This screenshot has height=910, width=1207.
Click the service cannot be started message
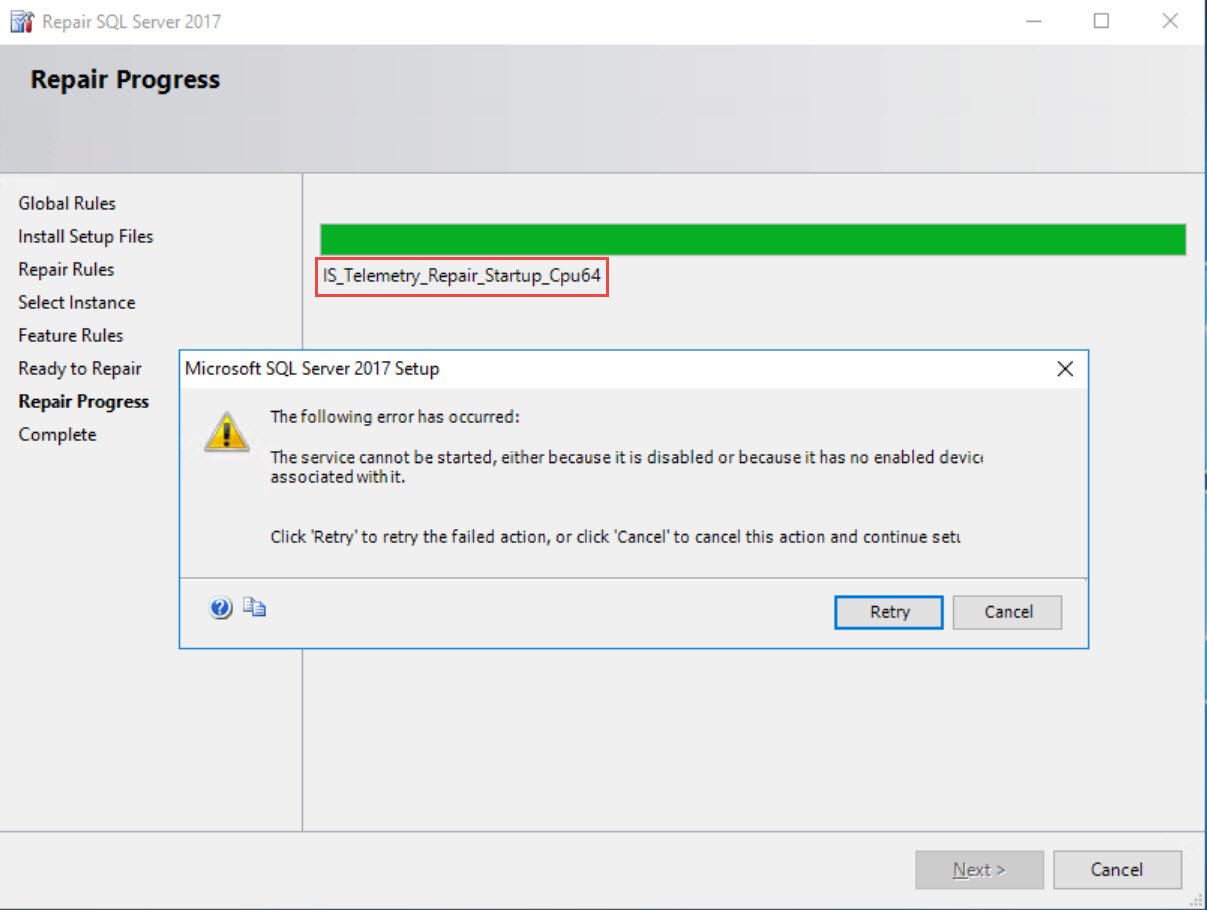tap(627, 466)
